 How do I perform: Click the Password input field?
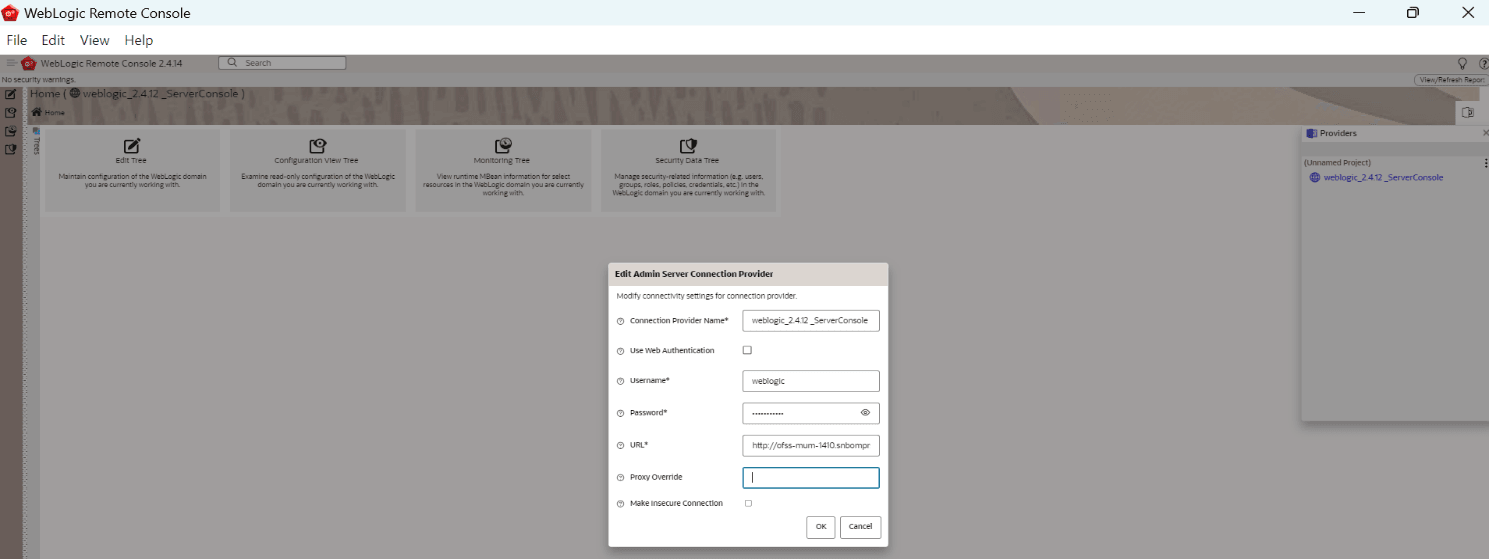[800, 413]
